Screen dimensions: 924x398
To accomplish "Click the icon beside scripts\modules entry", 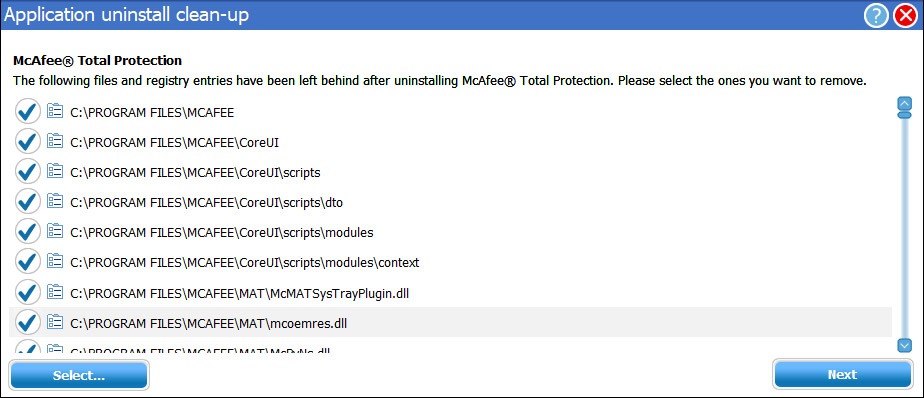I will click(x=55, y=231).
